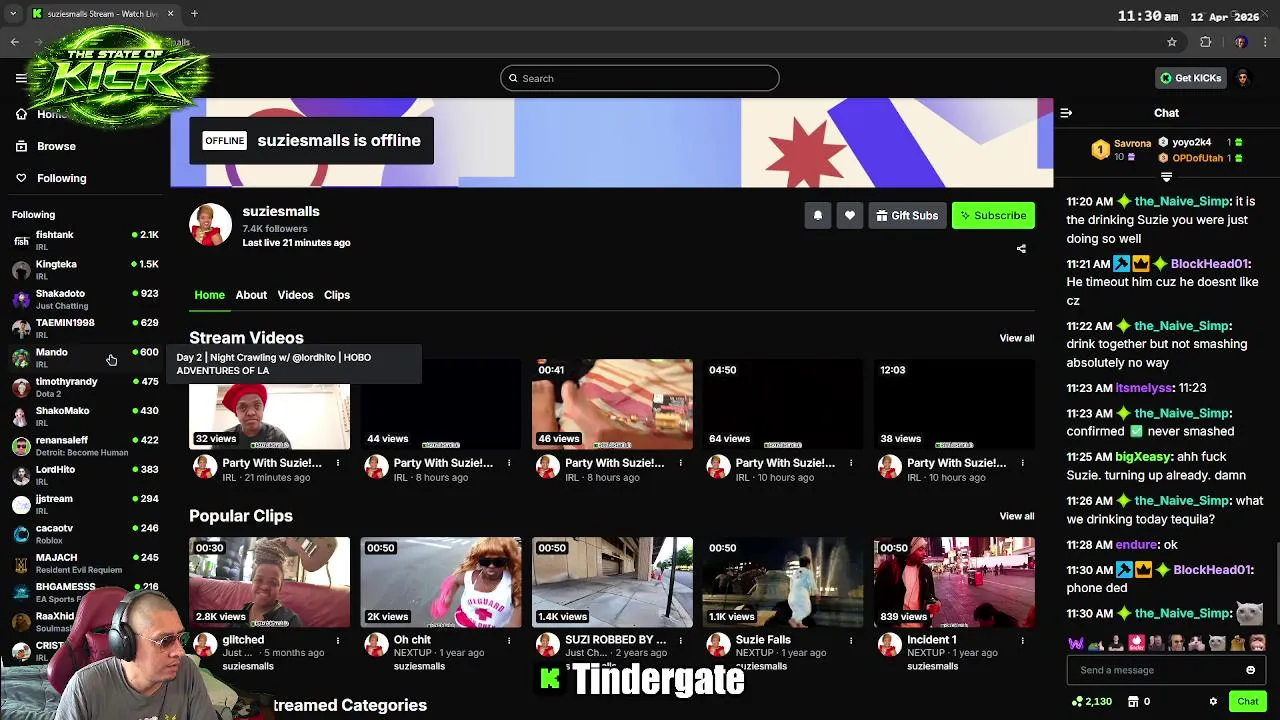Open a new browser tab
Image resolution: width=1280 pixels, height=720 pixels.
pyautogui.click(x=194, y=14)
